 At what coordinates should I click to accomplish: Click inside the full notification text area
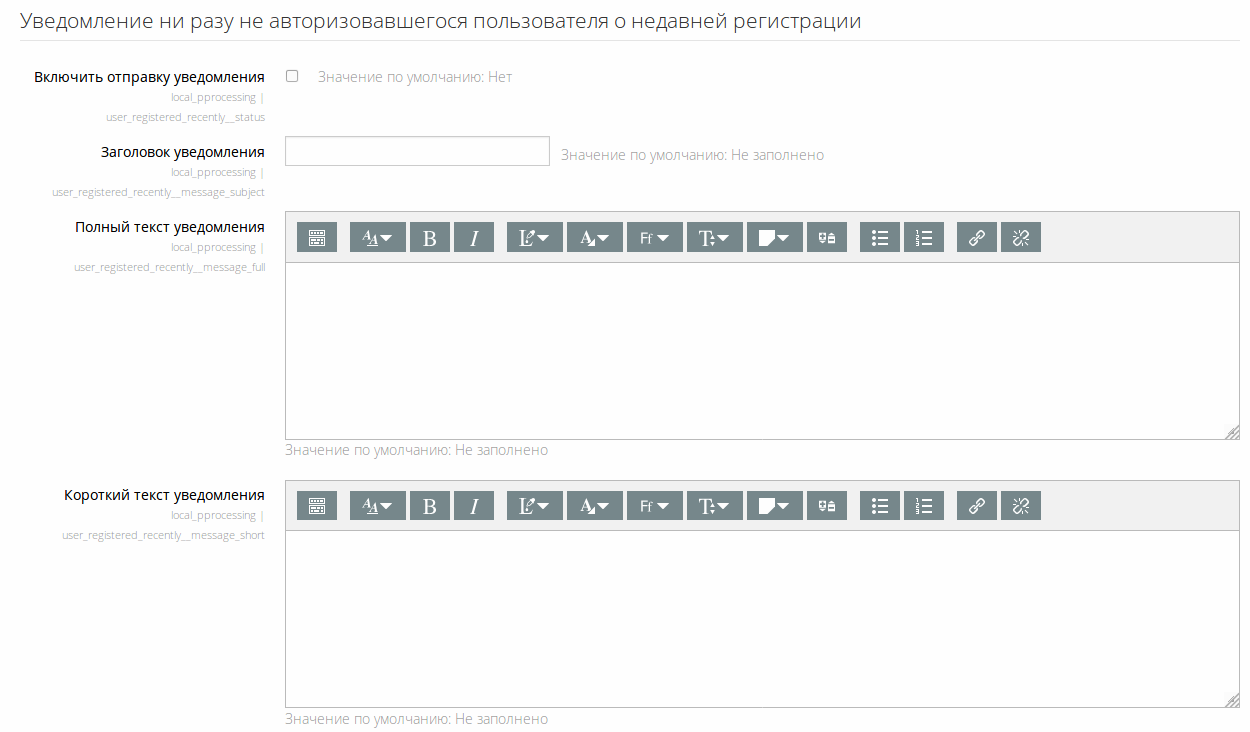[762, 350]
